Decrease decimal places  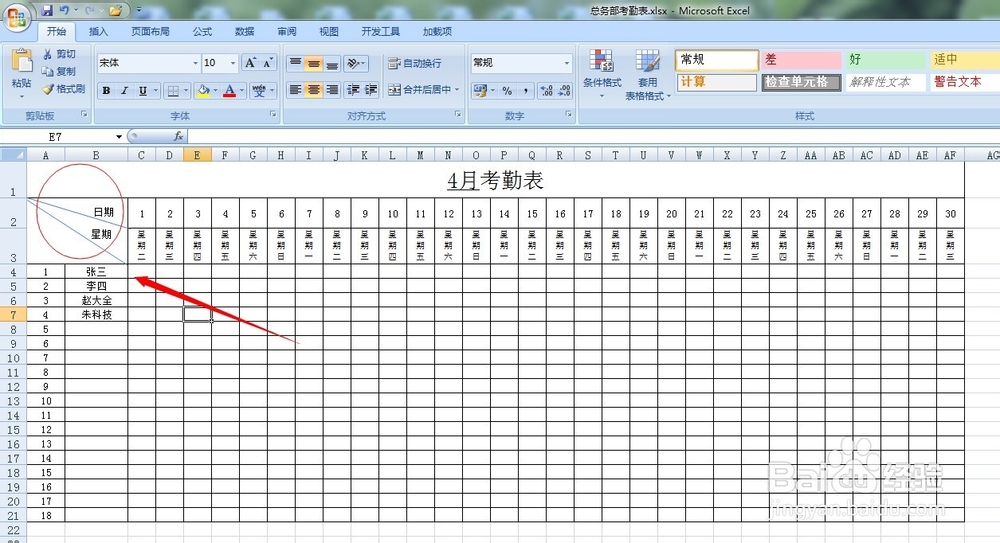(x=564, y=91)
